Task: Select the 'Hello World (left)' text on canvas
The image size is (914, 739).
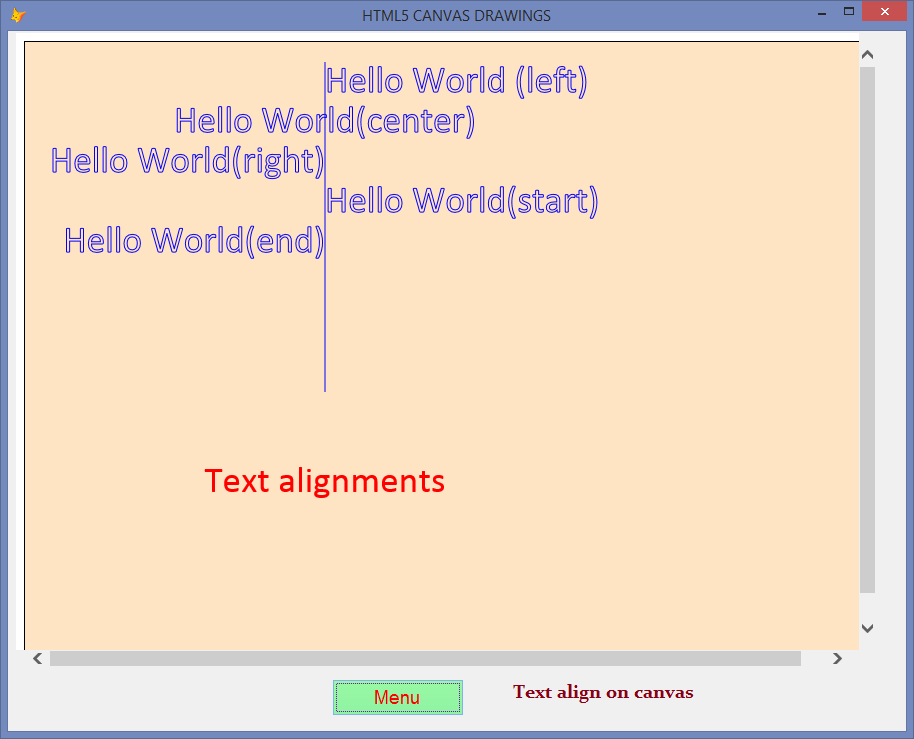Action: tap(456, 81)
